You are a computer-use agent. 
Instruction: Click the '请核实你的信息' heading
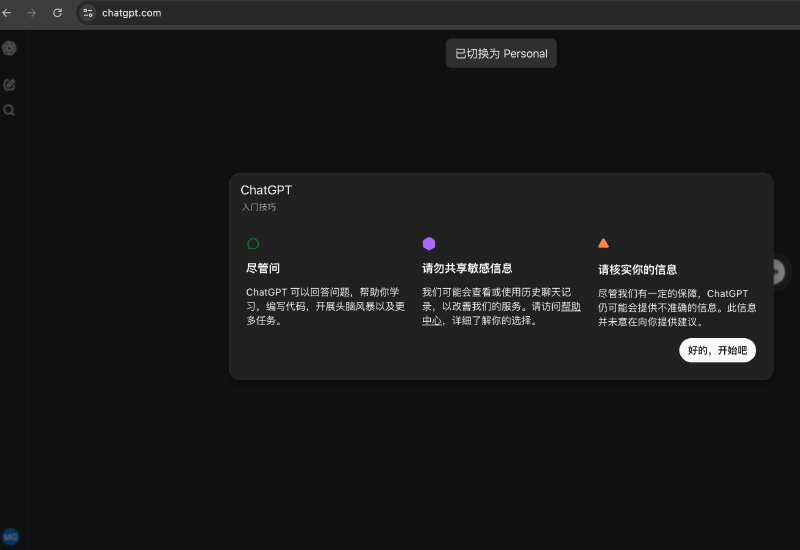click(637, 269)
